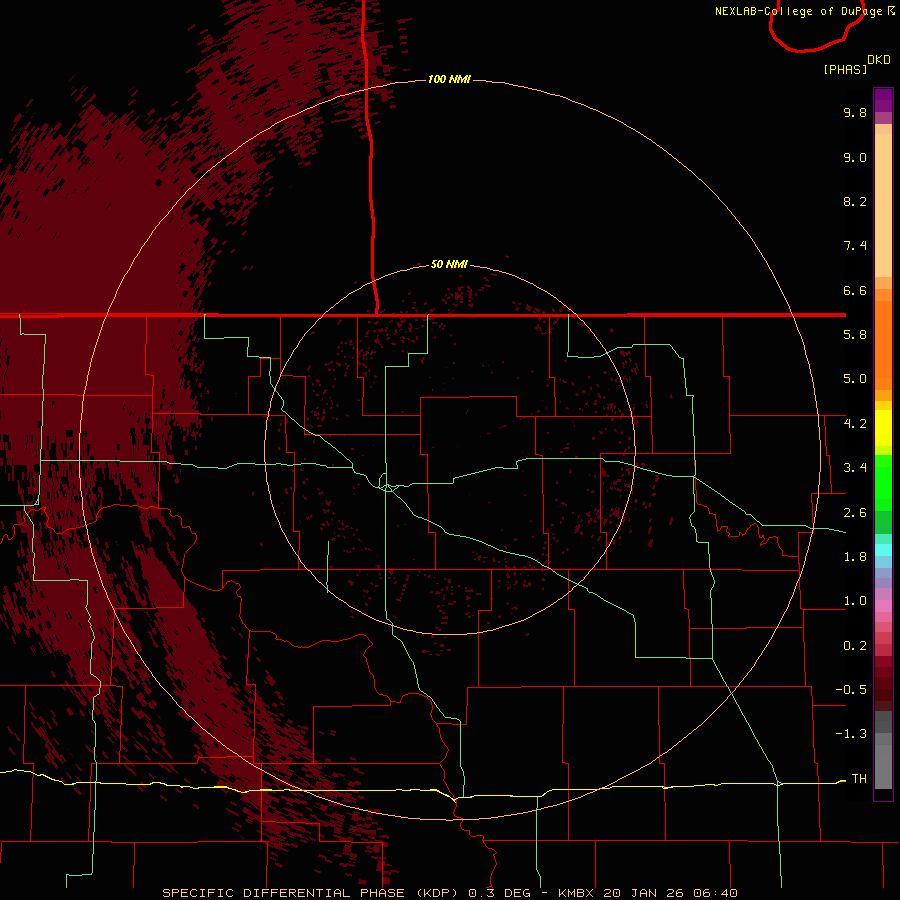
Task: Click the "-1.3" legend value
Action: [851, 734]
